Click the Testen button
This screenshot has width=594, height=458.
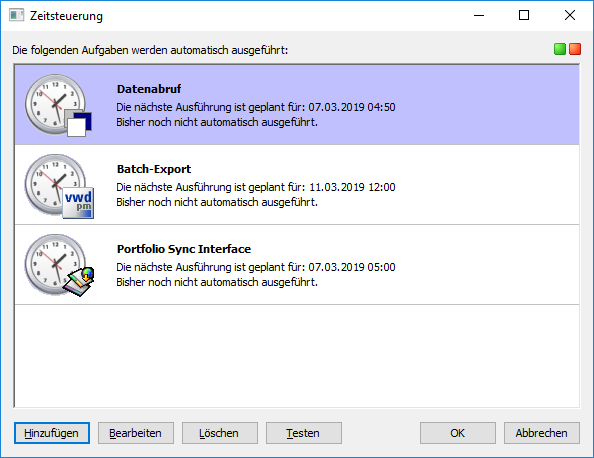tap(303, 433)
